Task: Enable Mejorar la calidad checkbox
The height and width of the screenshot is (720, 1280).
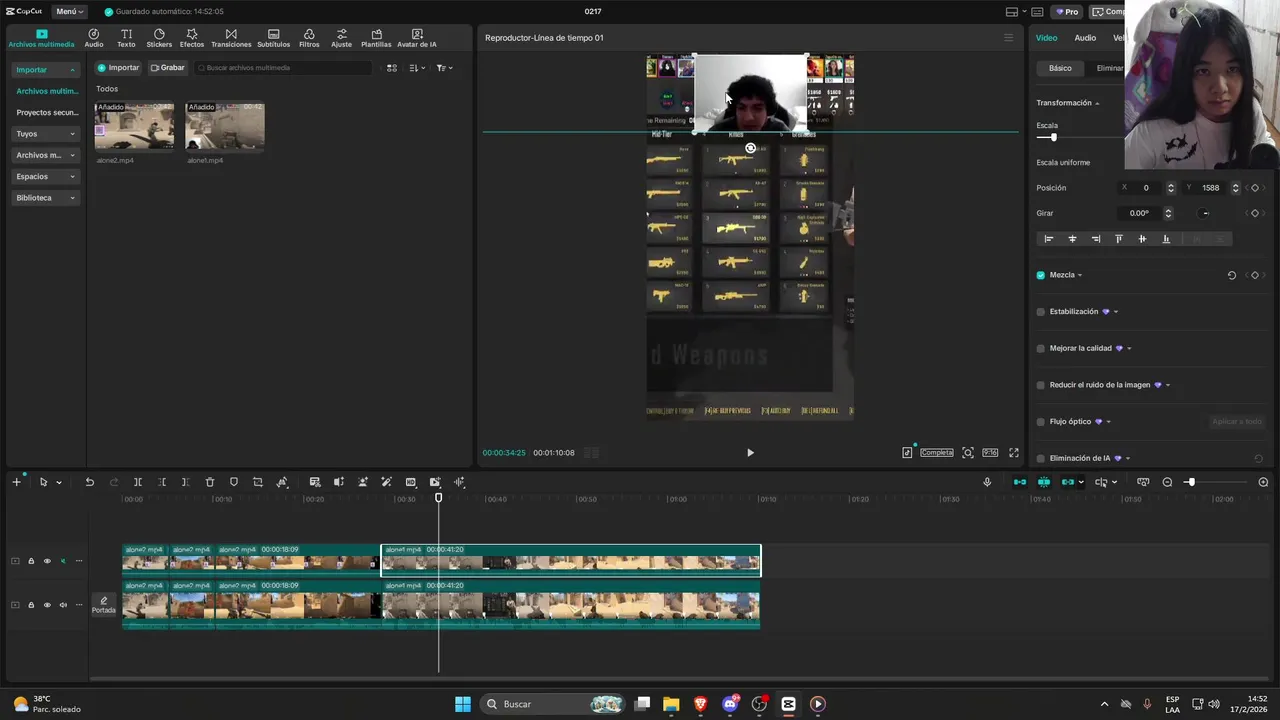Action: (1041, 348)
